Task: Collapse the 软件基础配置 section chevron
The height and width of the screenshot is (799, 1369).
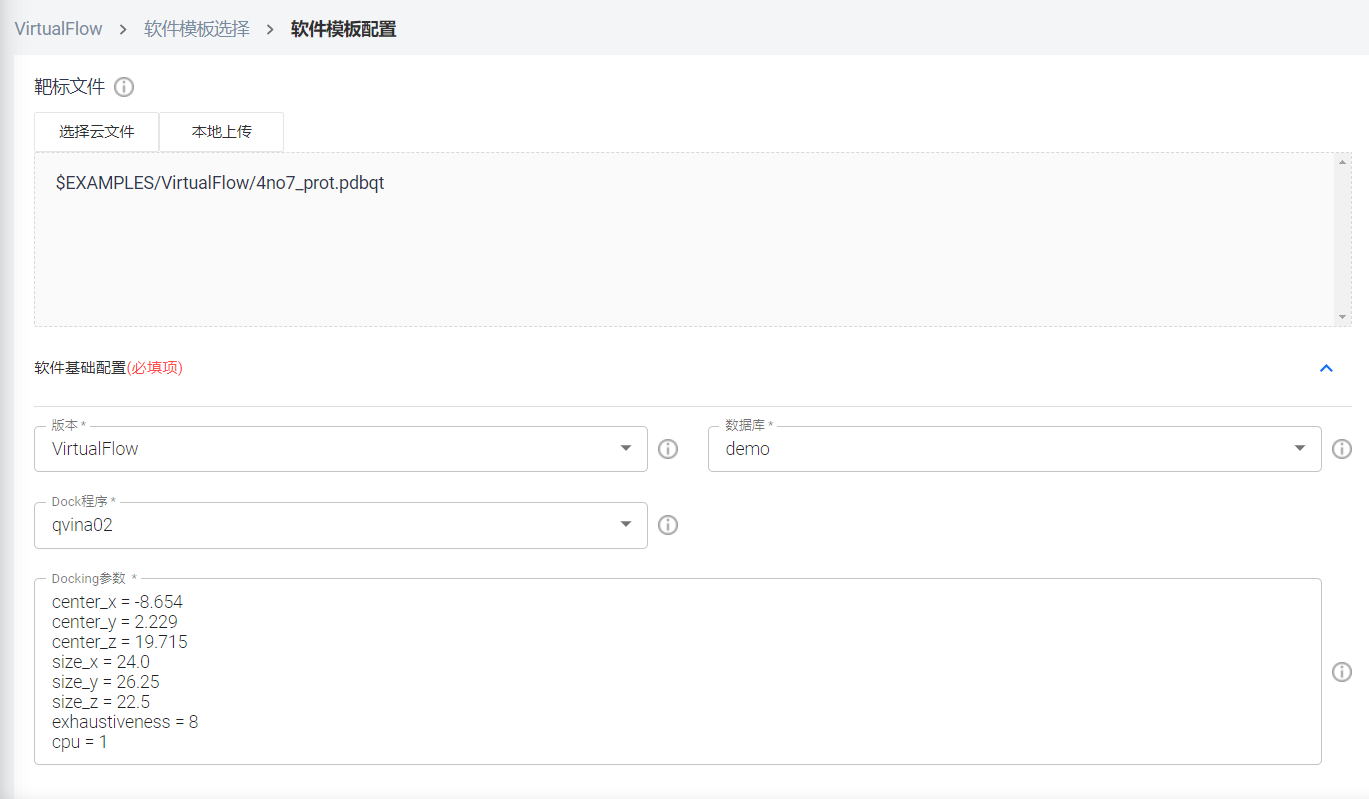Action: [x=1326, y=368]
